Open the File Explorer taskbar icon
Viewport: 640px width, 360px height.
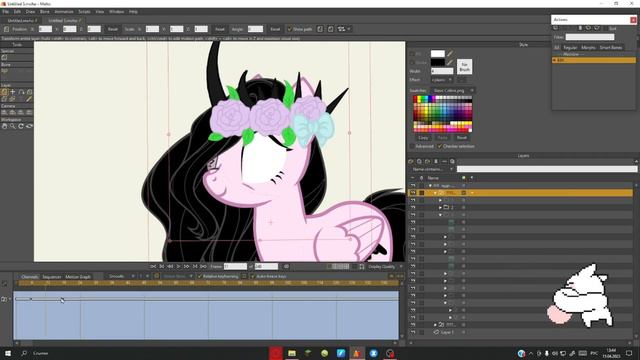292,353
